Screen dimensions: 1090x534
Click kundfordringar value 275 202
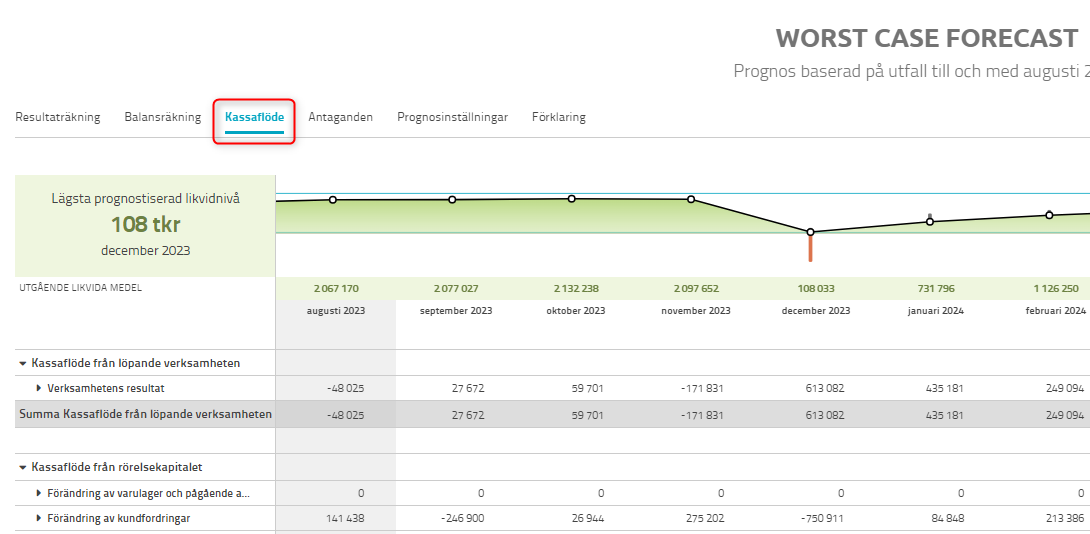(703, 518)
